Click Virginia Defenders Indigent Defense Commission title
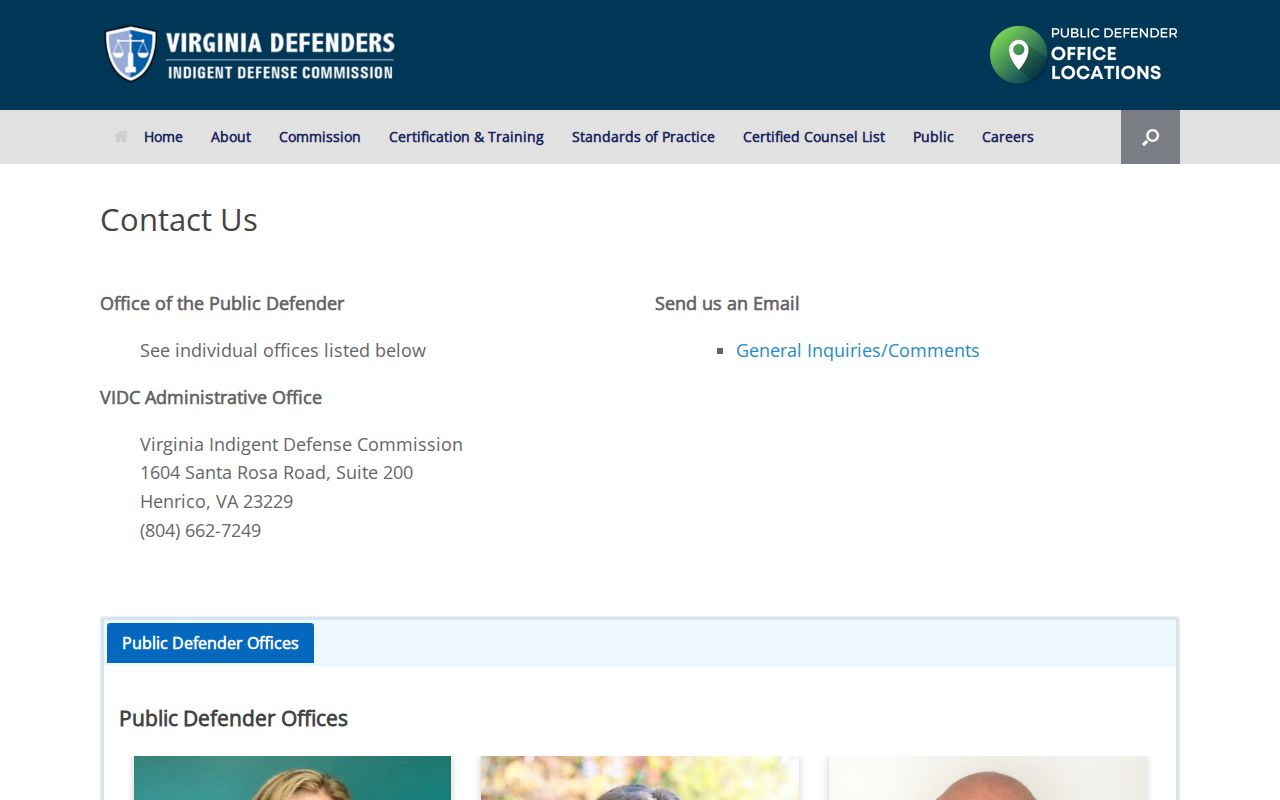Image resolution: width=1280 pixels, height=800 pixels. click(x=280, y=55)
